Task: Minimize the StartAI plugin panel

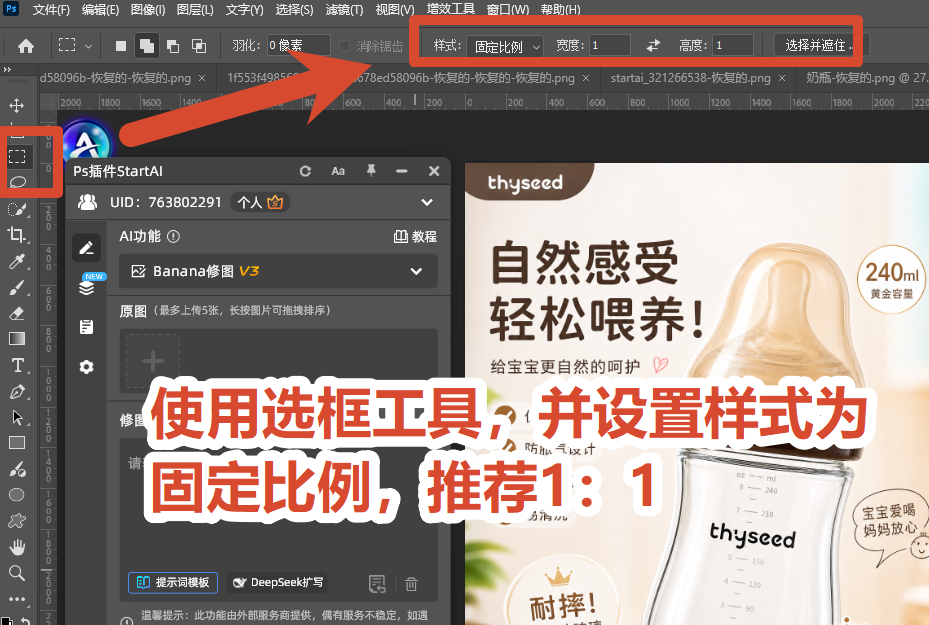Action: [402, 171]
